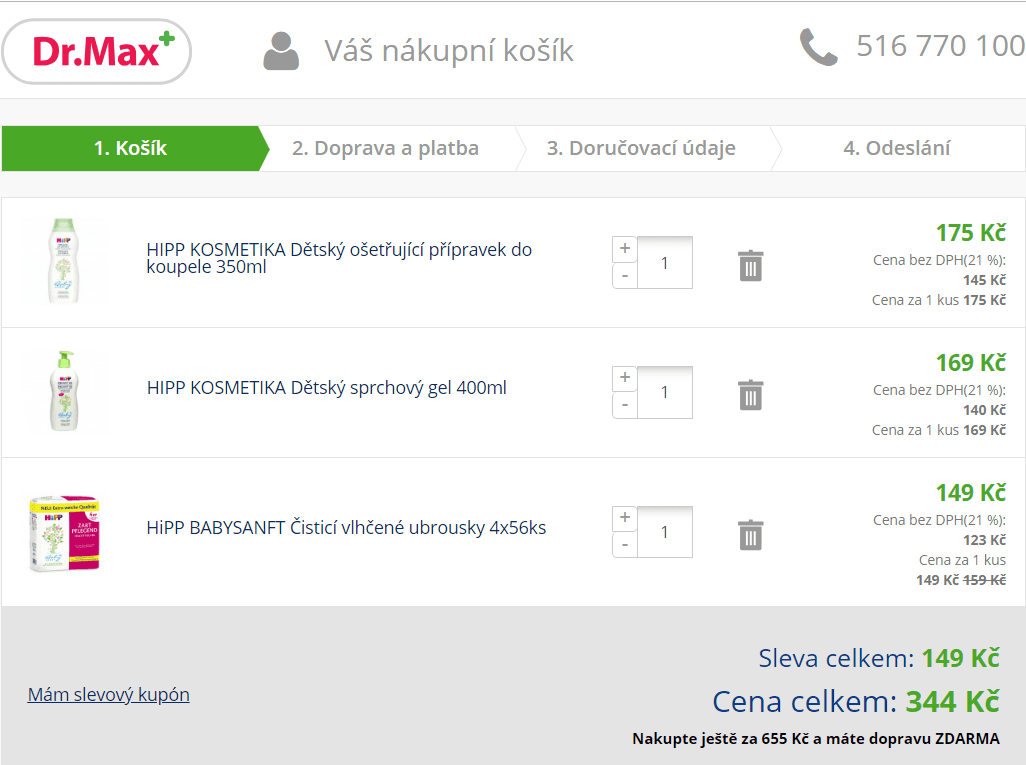Click the Váš nákupní košík heading

449,51
